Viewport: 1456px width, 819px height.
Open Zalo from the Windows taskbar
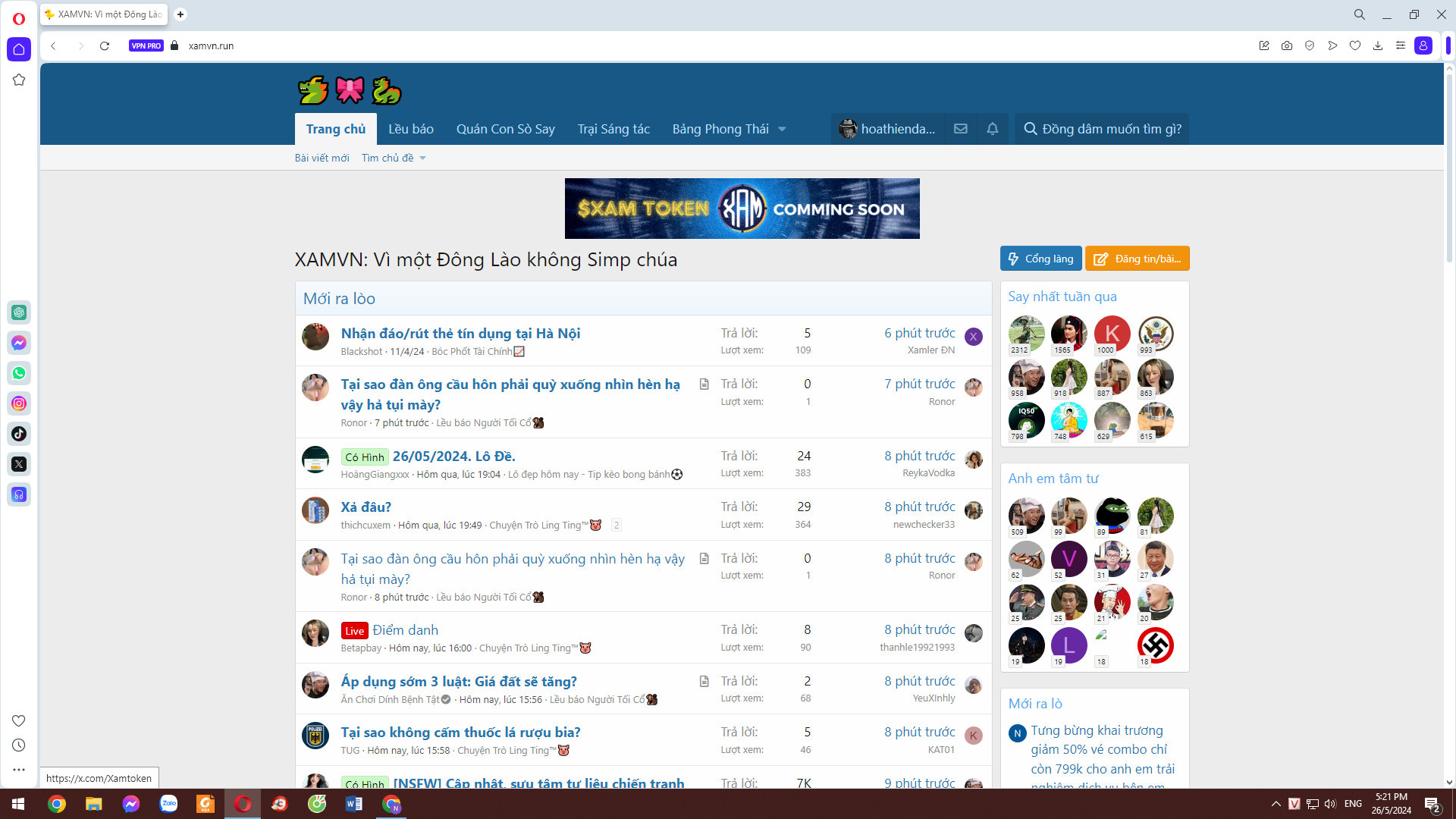[x=168, y=804]
